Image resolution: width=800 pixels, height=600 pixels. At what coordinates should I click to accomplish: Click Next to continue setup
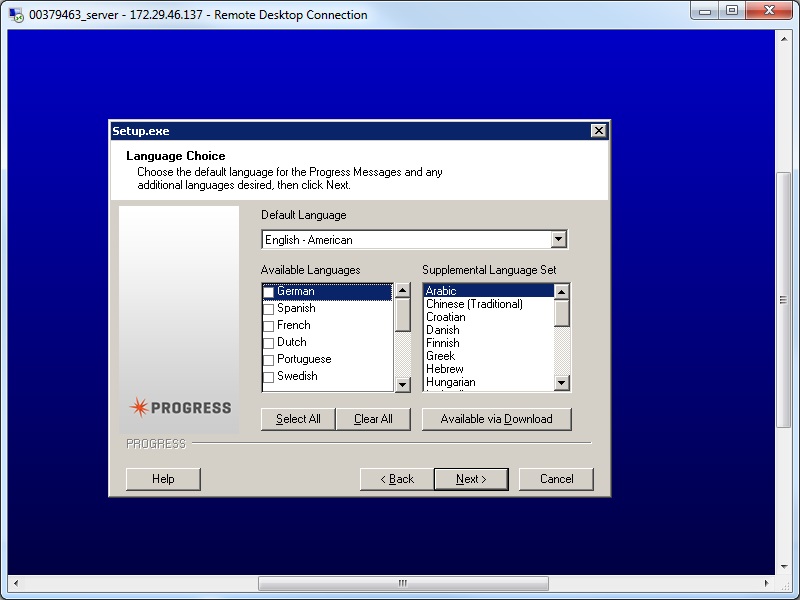tap(471, 479)
